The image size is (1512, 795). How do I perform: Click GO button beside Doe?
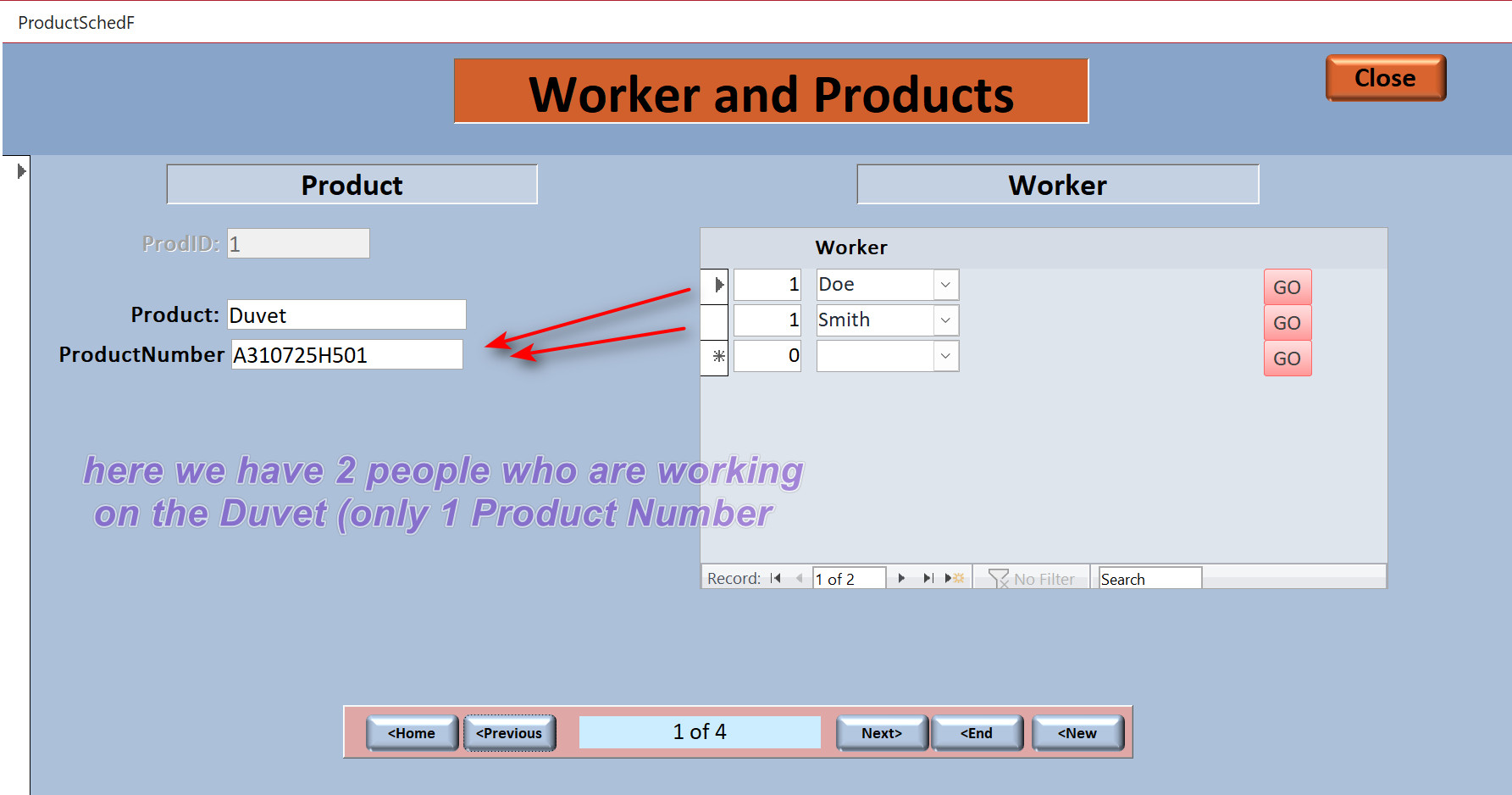1288,287
